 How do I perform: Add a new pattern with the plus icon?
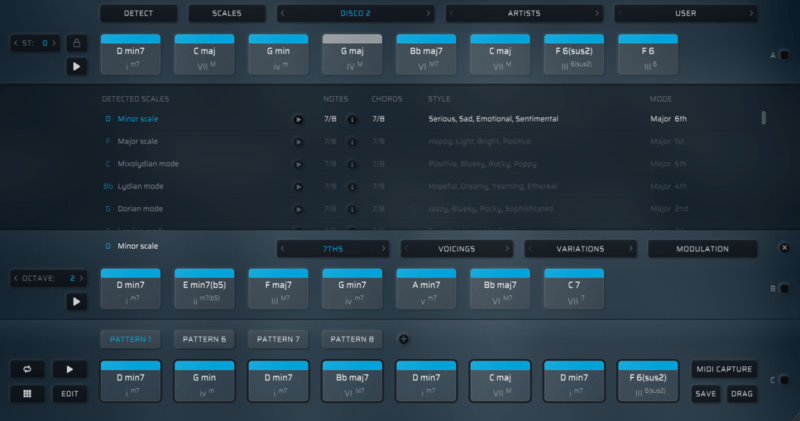[403, 339]
